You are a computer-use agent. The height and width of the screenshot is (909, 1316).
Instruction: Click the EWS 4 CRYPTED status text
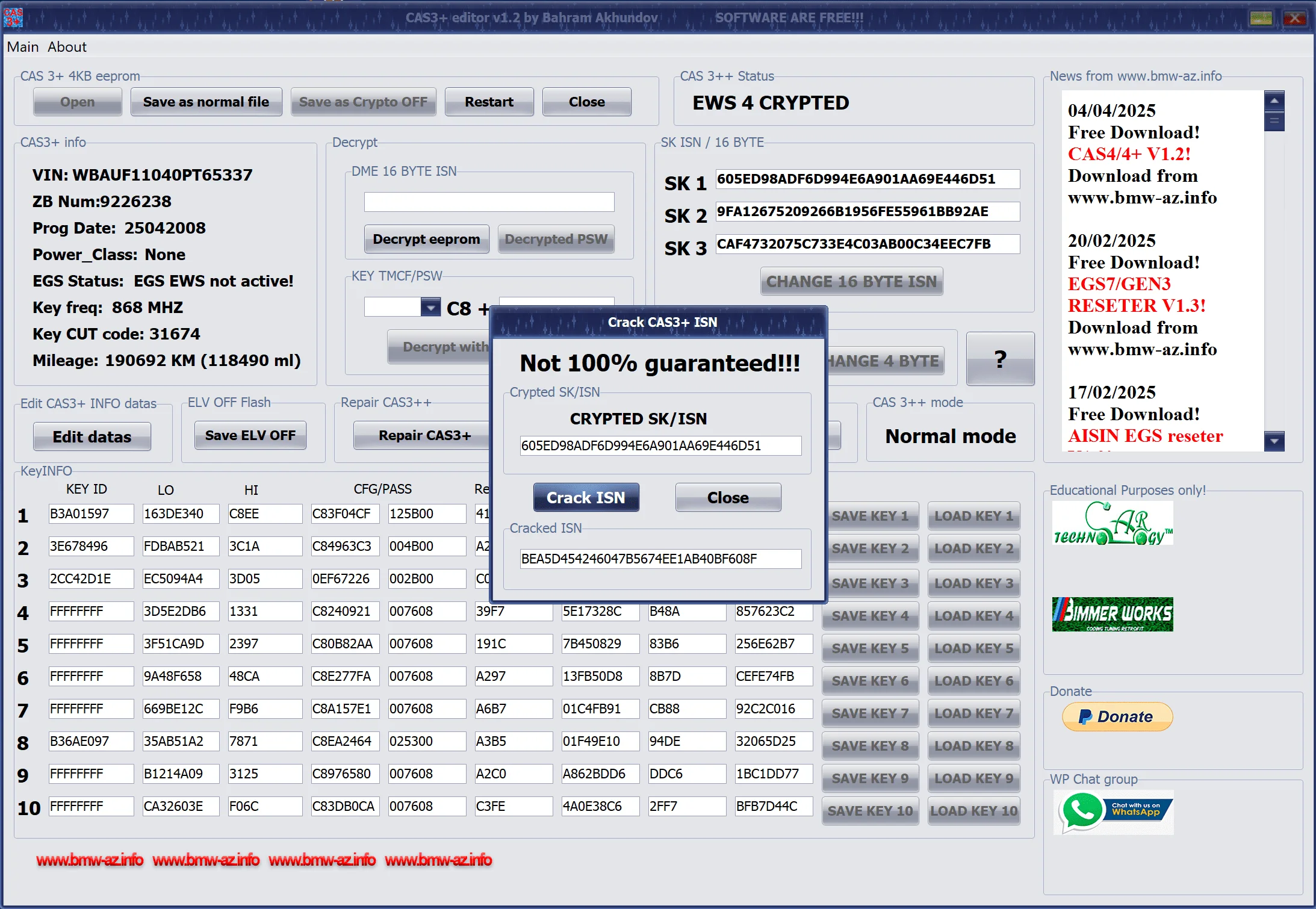click(x=771, y=103)
